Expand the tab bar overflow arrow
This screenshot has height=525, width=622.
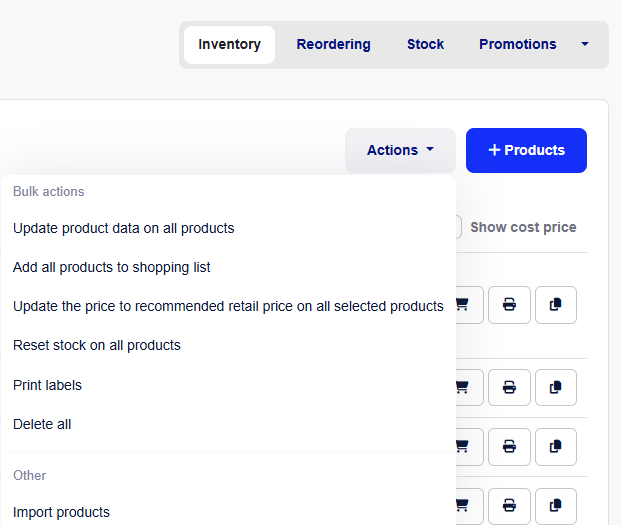coord(585,44)
